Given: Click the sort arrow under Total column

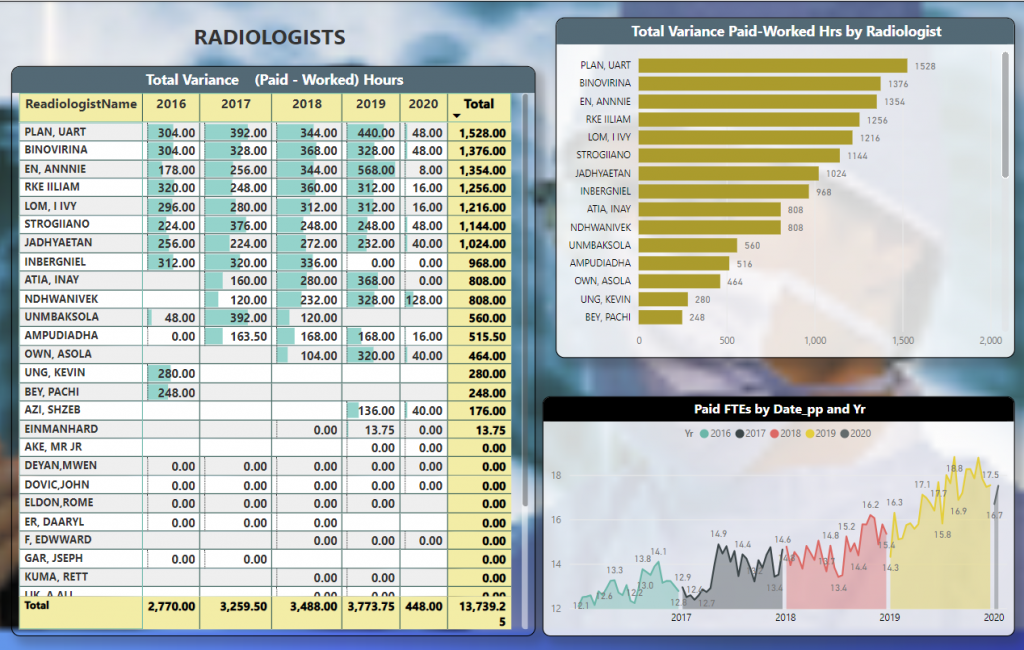Looking at the screenshot, I should pyautogui.click(x=457, y=116).
